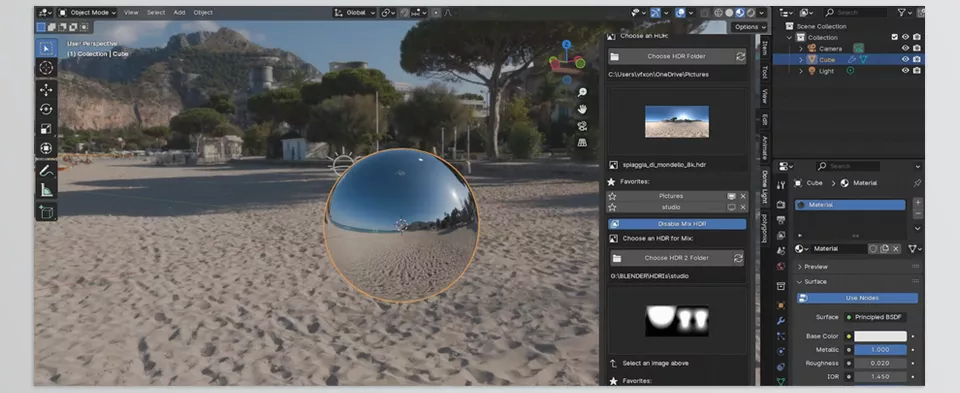Open the Object Mode dropdown
960x393 pixels.
[x=86, y=12]
